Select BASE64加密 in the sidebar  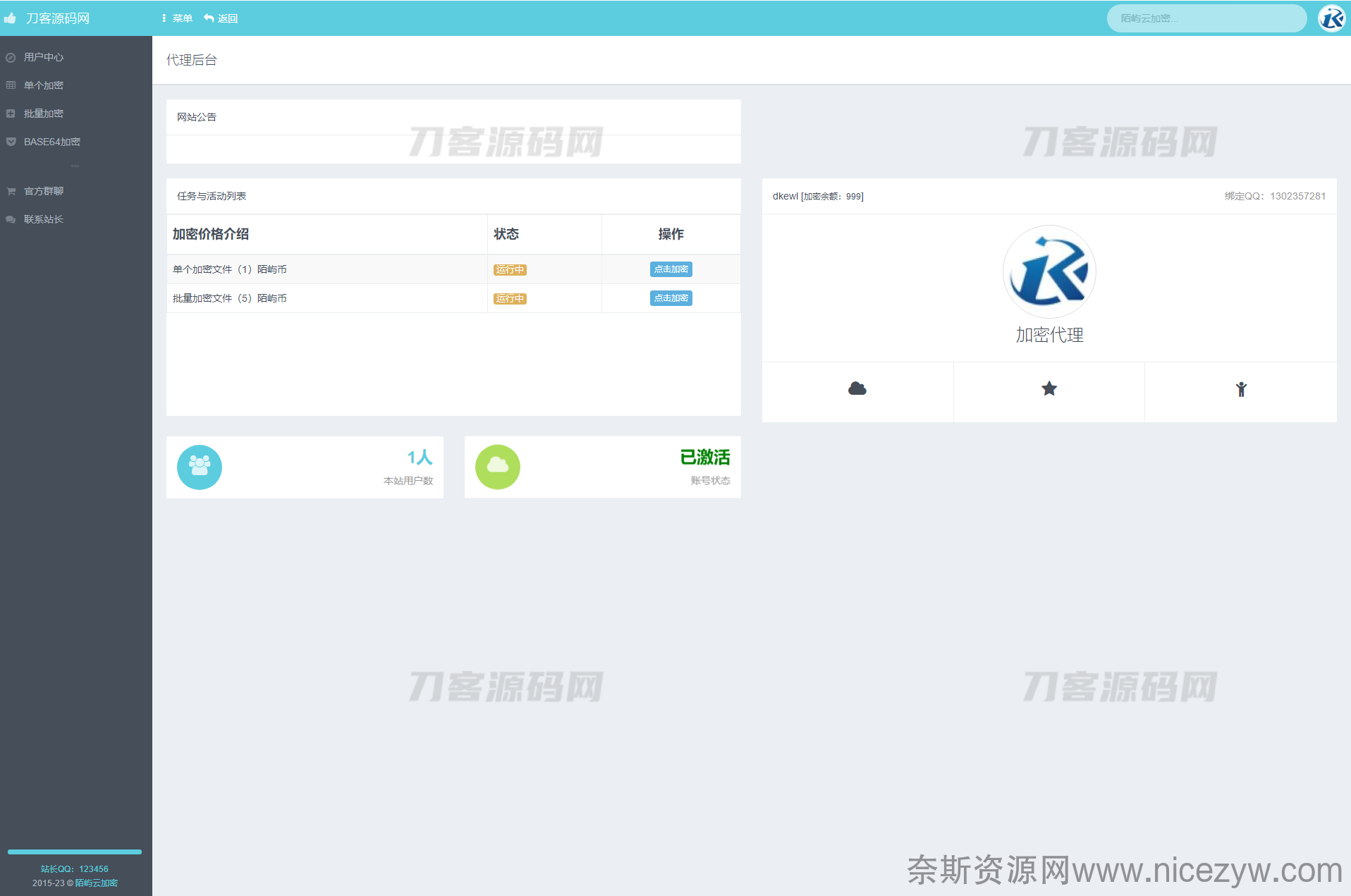pos(76,142)
